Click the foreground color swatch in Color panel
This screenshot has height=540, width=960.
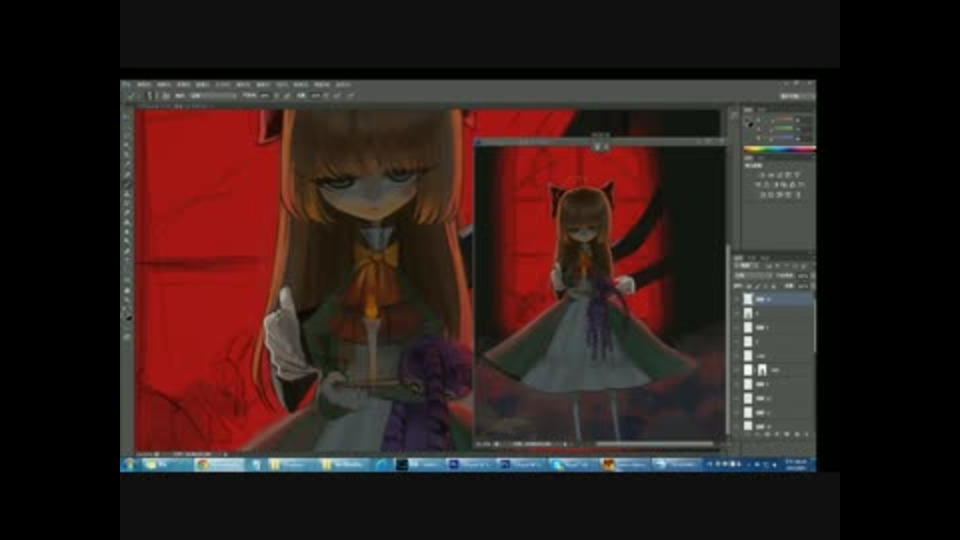tap(748, 121)
